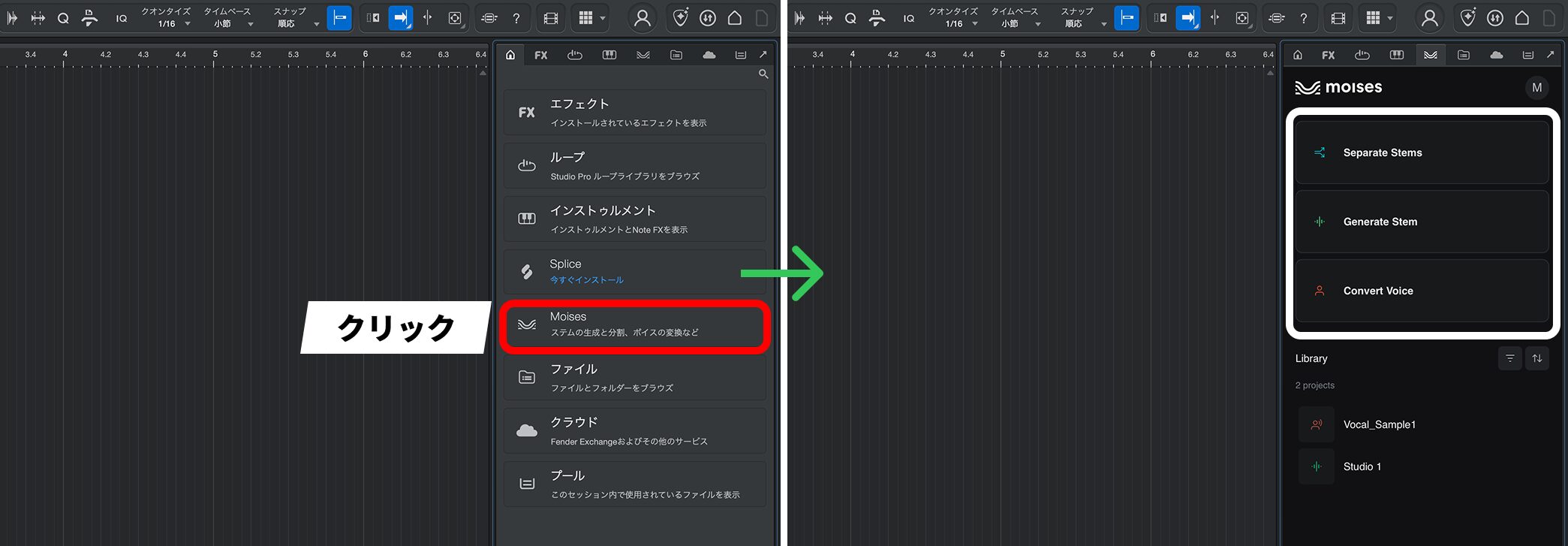Select Home tab in left browser panel
1568x546 pixels.
click(x=510, y=55)
